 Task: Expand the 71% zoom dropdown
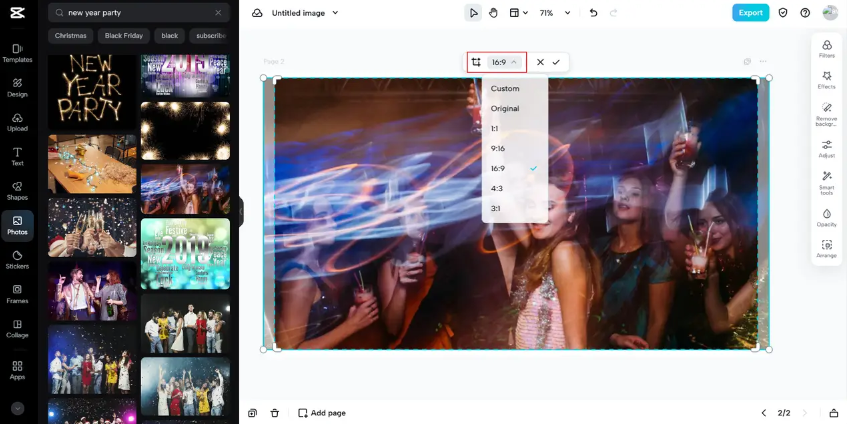click(x=567, y=13)
